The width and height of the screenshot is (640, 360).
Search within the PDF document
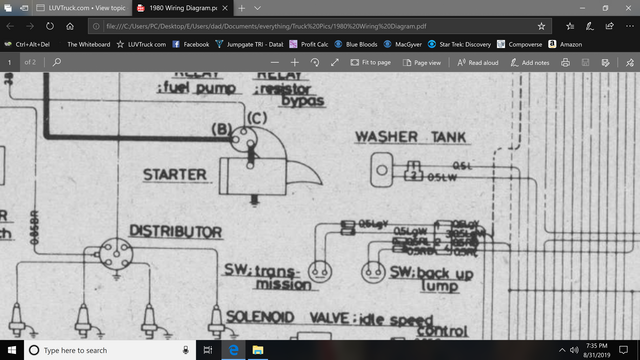pos(57,62)
